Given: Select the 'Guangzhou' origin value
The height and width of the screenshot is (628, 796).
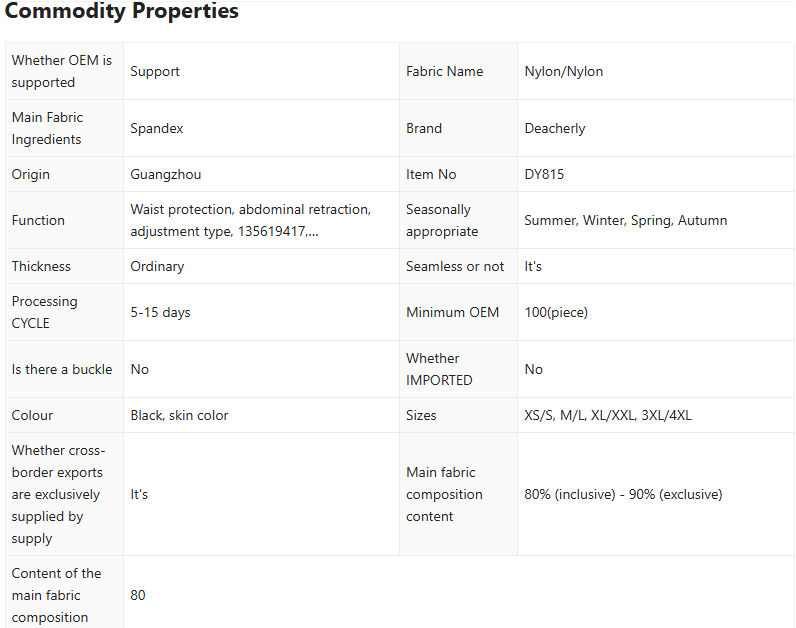Looking at the screenshot, I should (x=166, y=174).
